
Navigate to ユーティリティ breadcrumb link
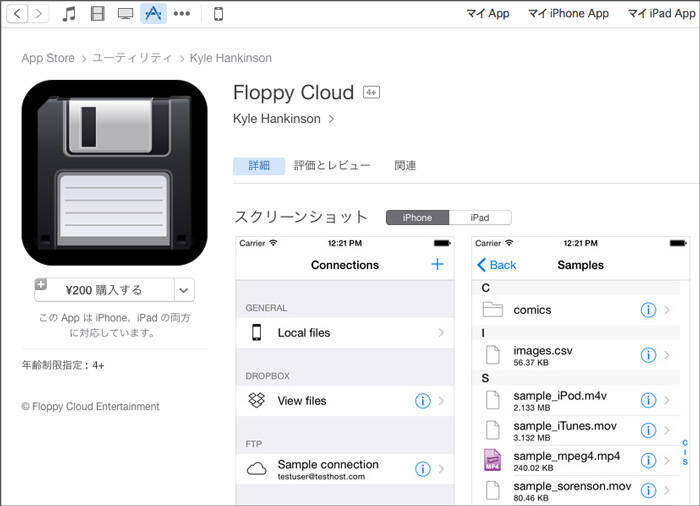[132, 58]
